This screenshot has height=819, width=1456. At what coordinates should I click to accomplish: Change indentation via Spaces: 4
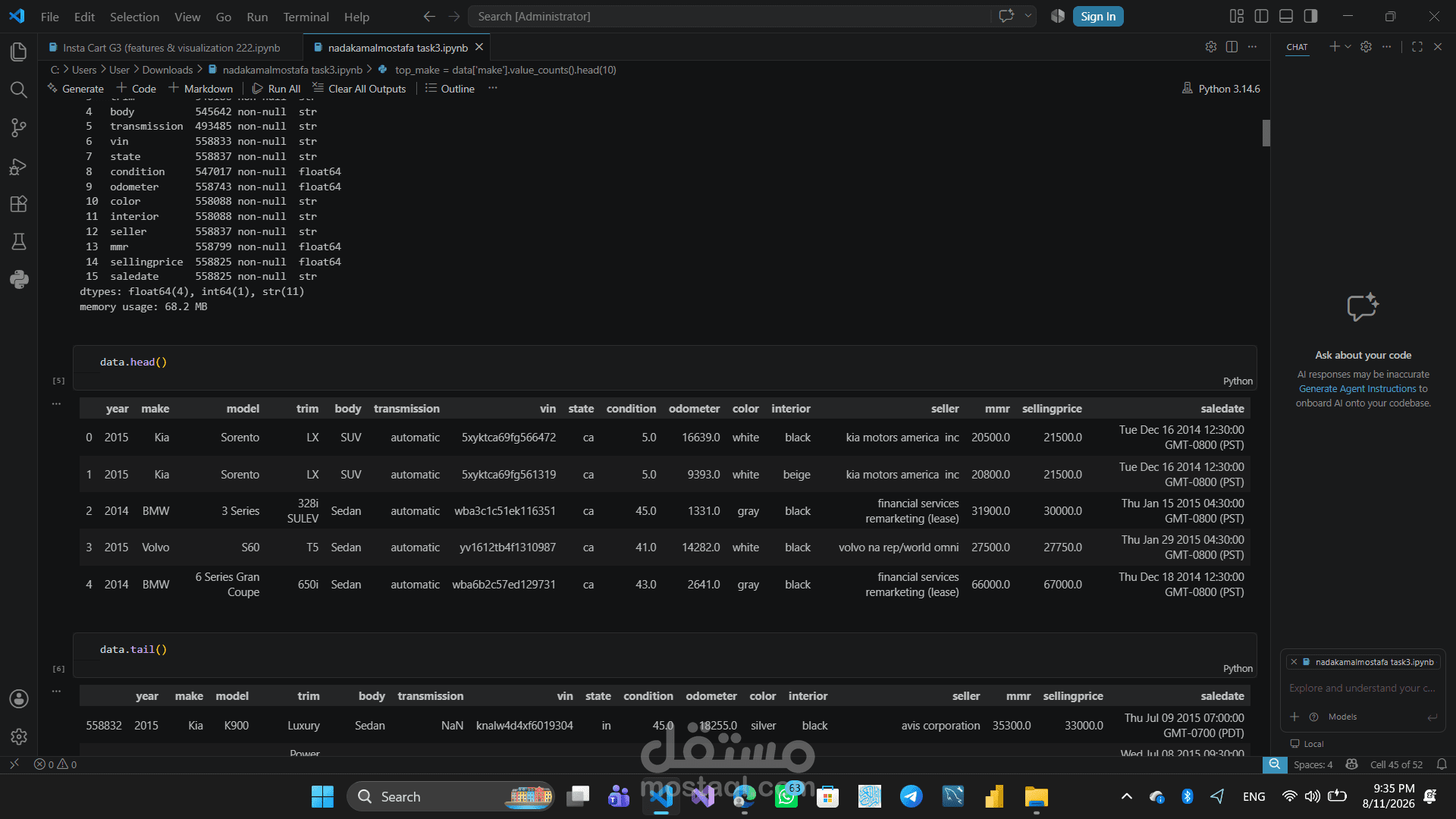pos(1313,764)
